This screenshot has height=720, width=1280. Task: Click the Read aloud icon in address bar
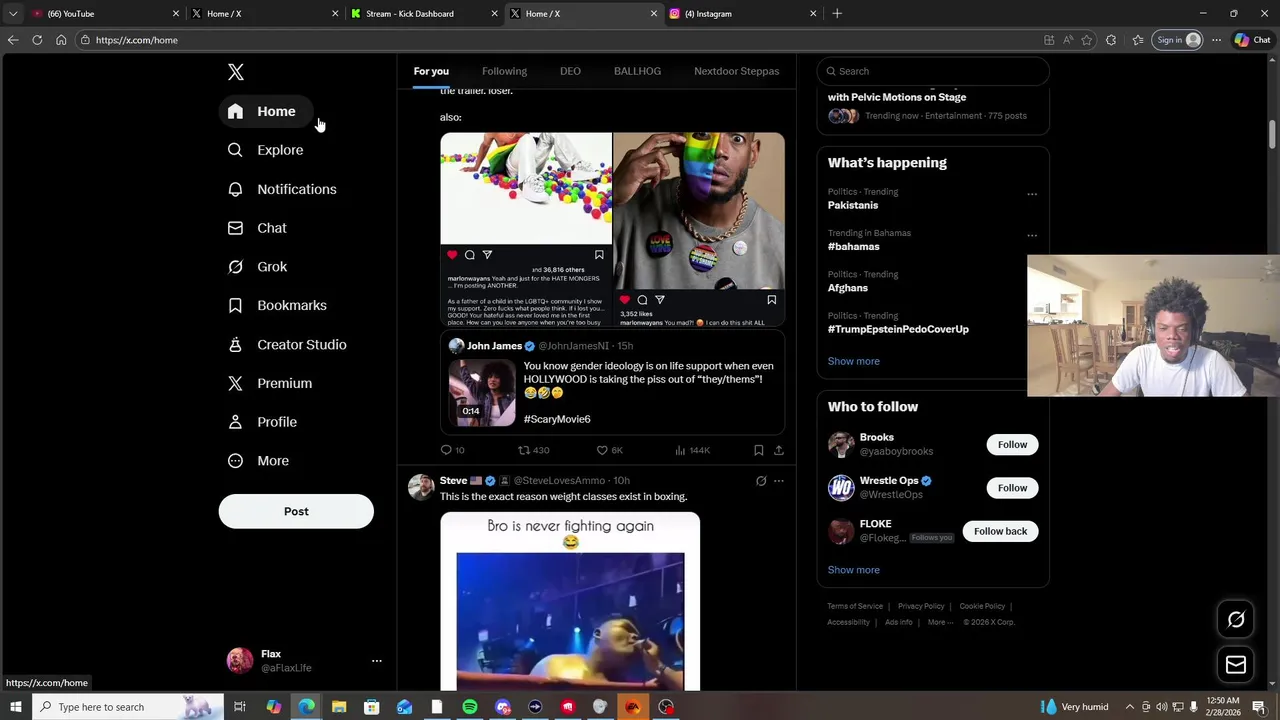(x=1068, y=40)
